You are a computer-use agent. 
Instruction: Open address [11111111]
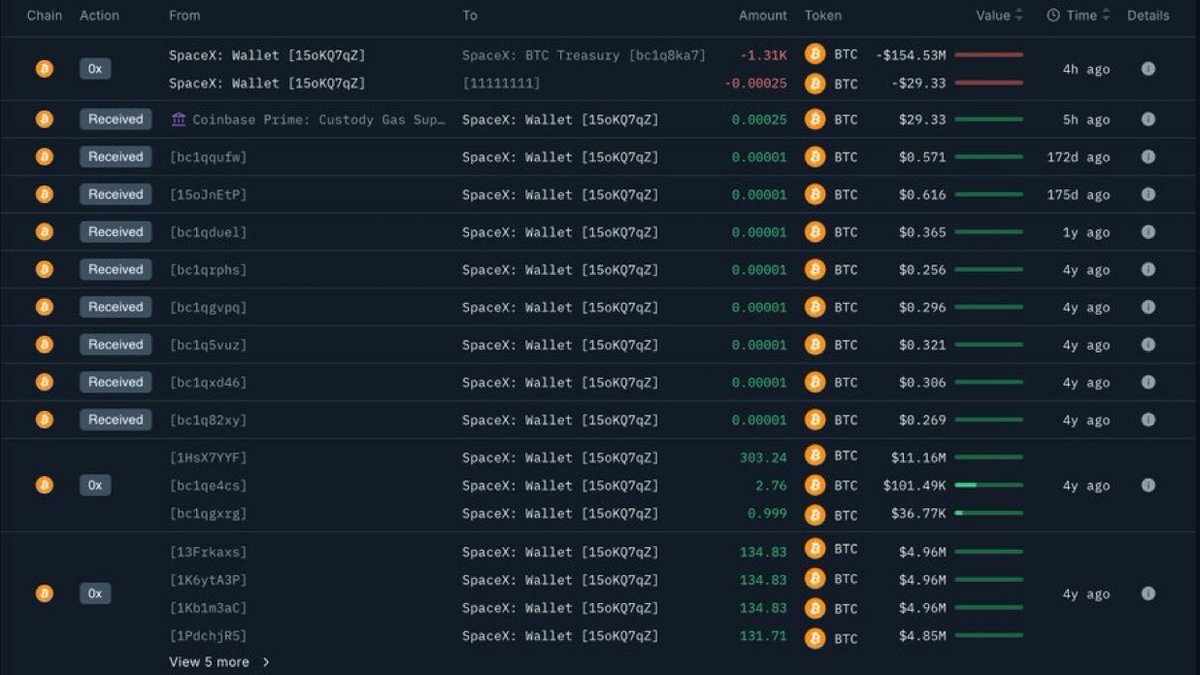[x=501, y=83]
